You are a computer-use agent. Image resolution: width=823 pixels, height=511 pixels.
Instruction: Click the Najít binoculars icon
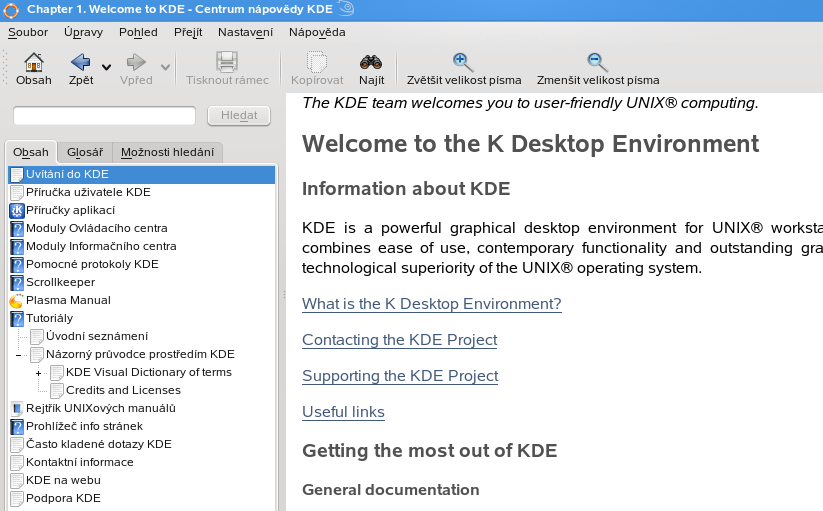[x=371, y=62]
